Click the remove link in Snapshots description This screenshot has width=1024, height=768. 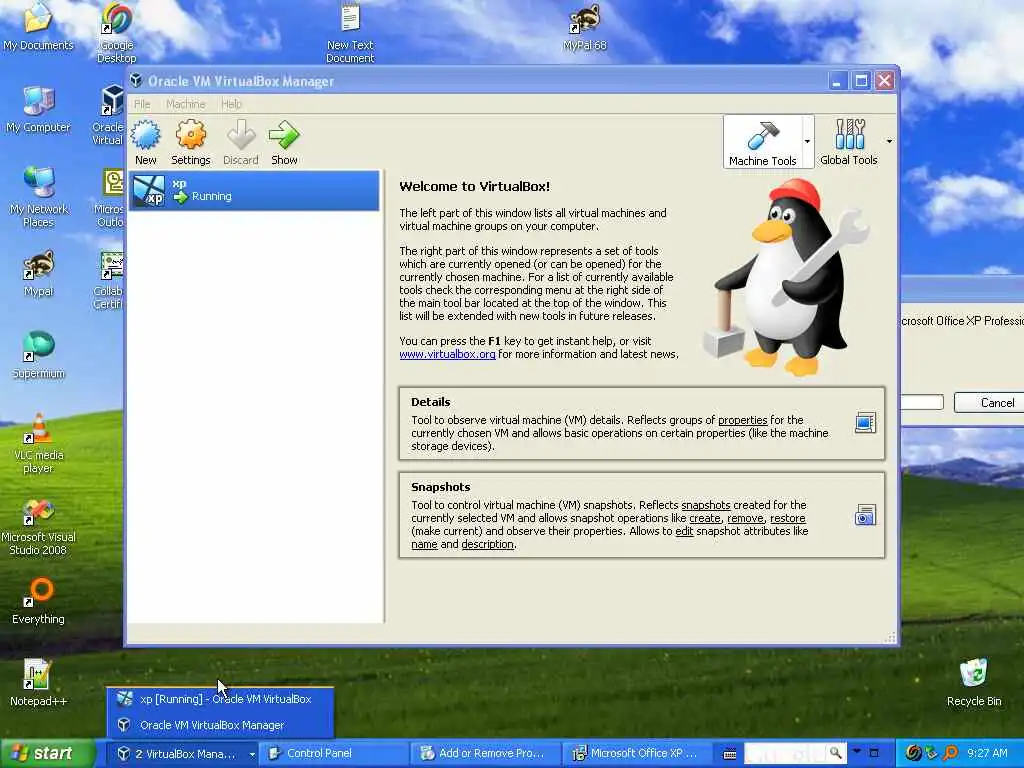coord(745,518)
